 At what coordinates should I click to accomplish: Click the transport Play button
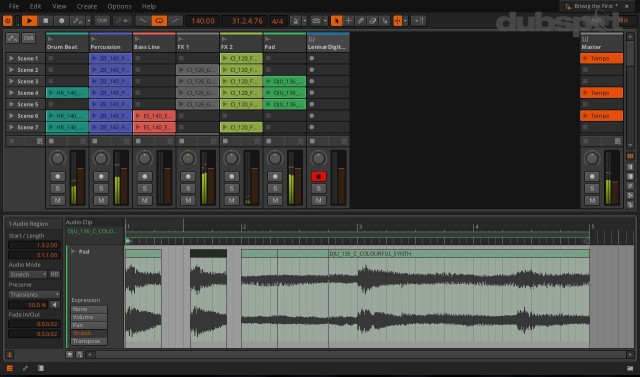[x=29, y=20]
